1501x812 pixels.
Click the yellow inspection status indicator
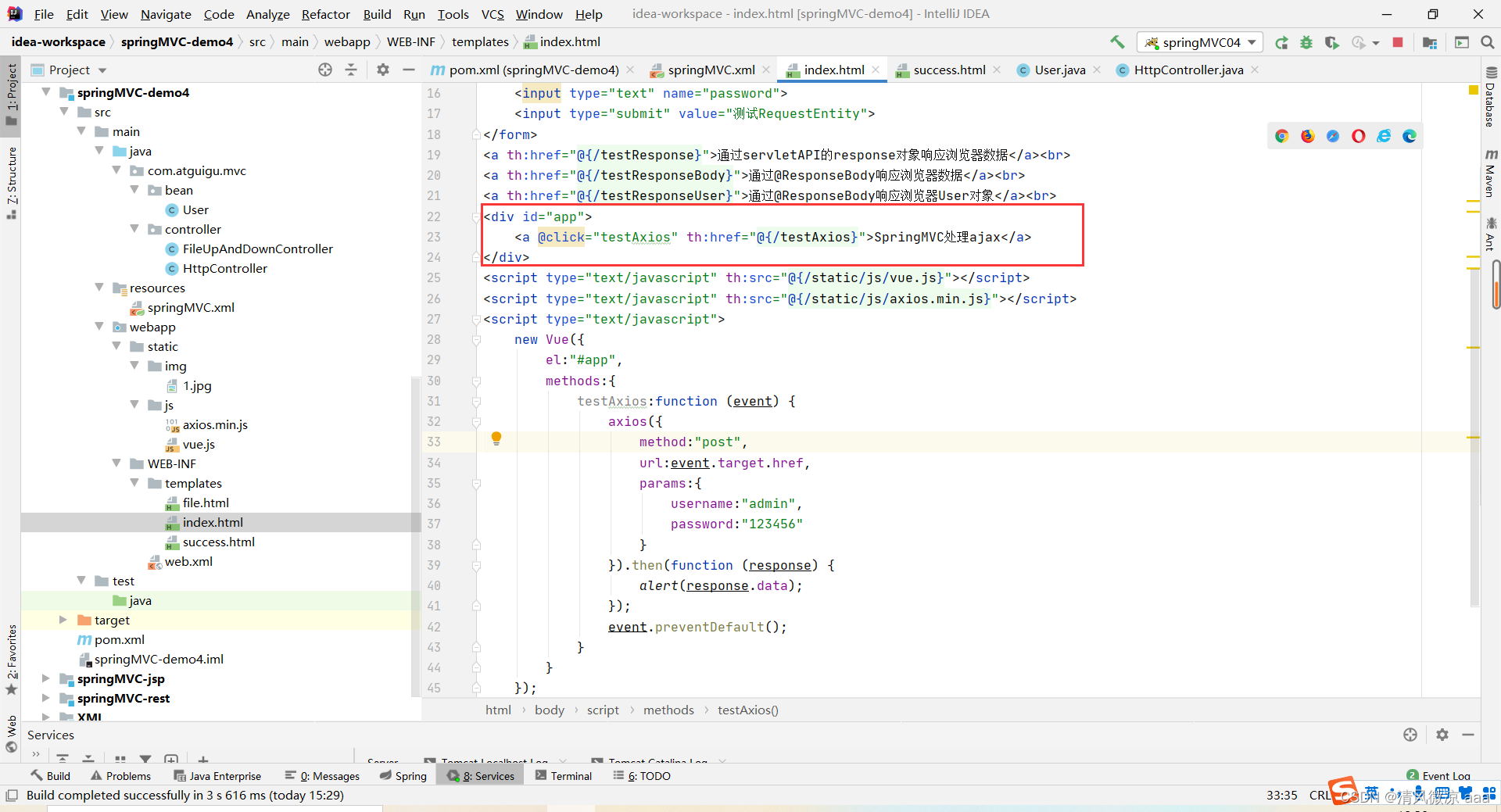1474,91
